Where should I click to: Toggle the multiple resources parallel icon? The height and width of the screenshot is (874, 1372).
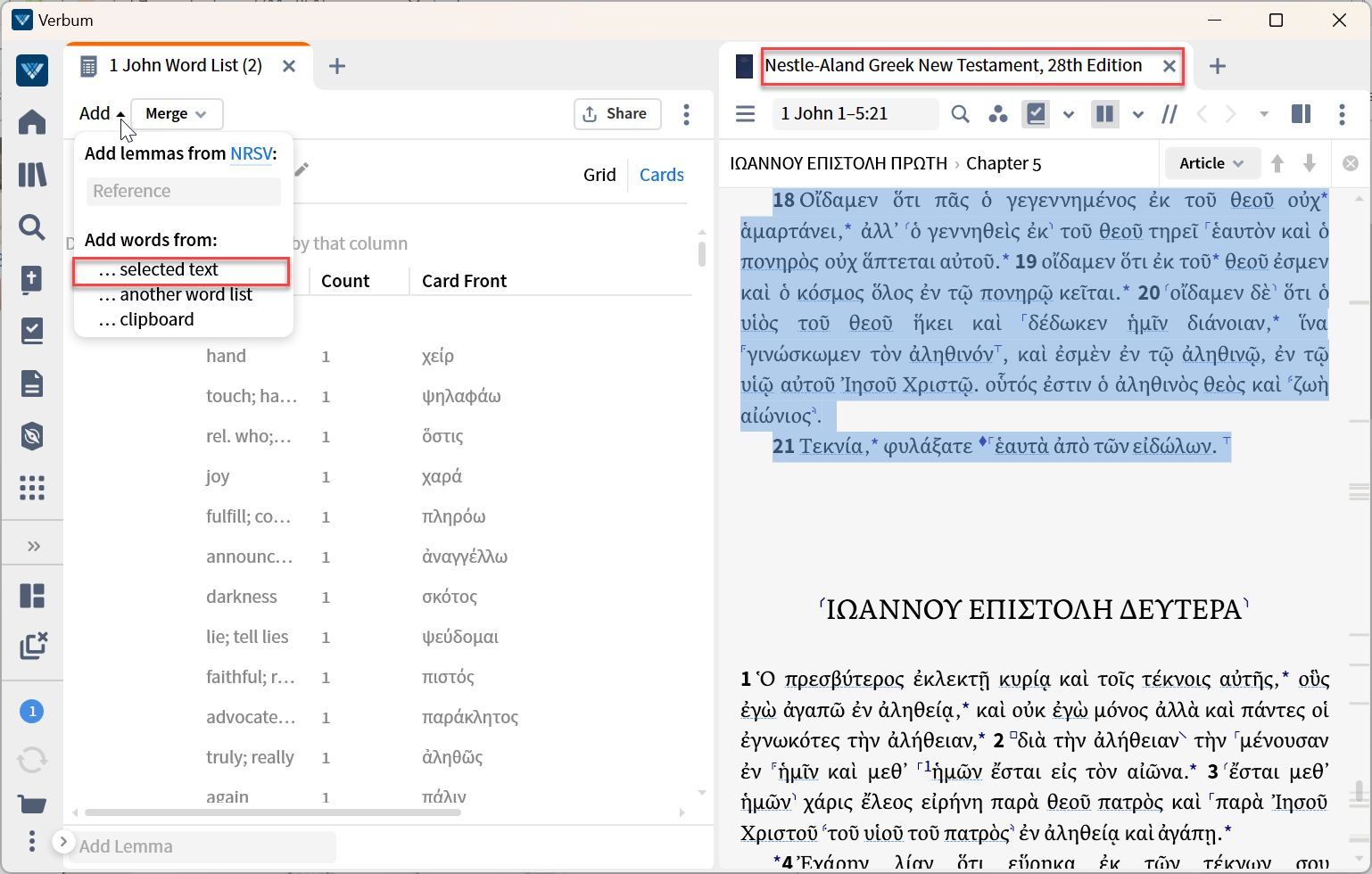(x=1105, y=113)
